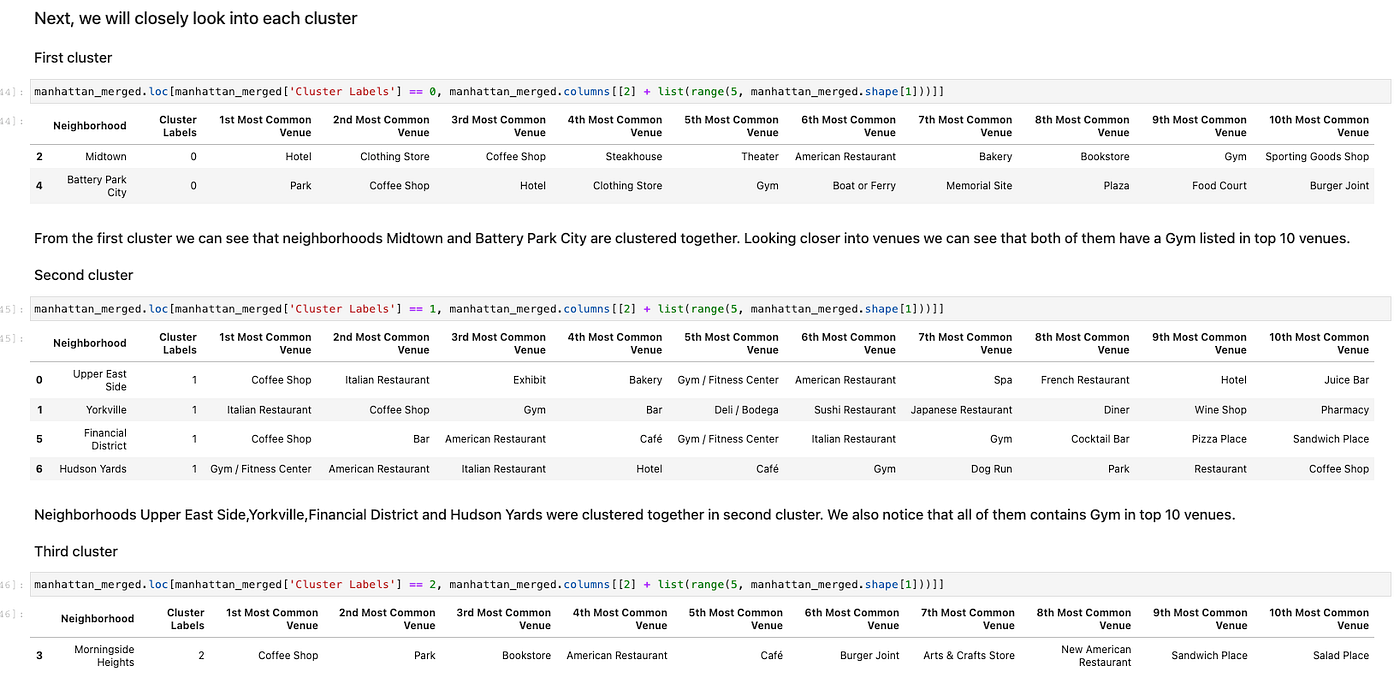Screen dimensions: 1400x697
Task: Click the Bakery cell in Upper East Side row
Action: pyautogui.click(x=645, y=380)
